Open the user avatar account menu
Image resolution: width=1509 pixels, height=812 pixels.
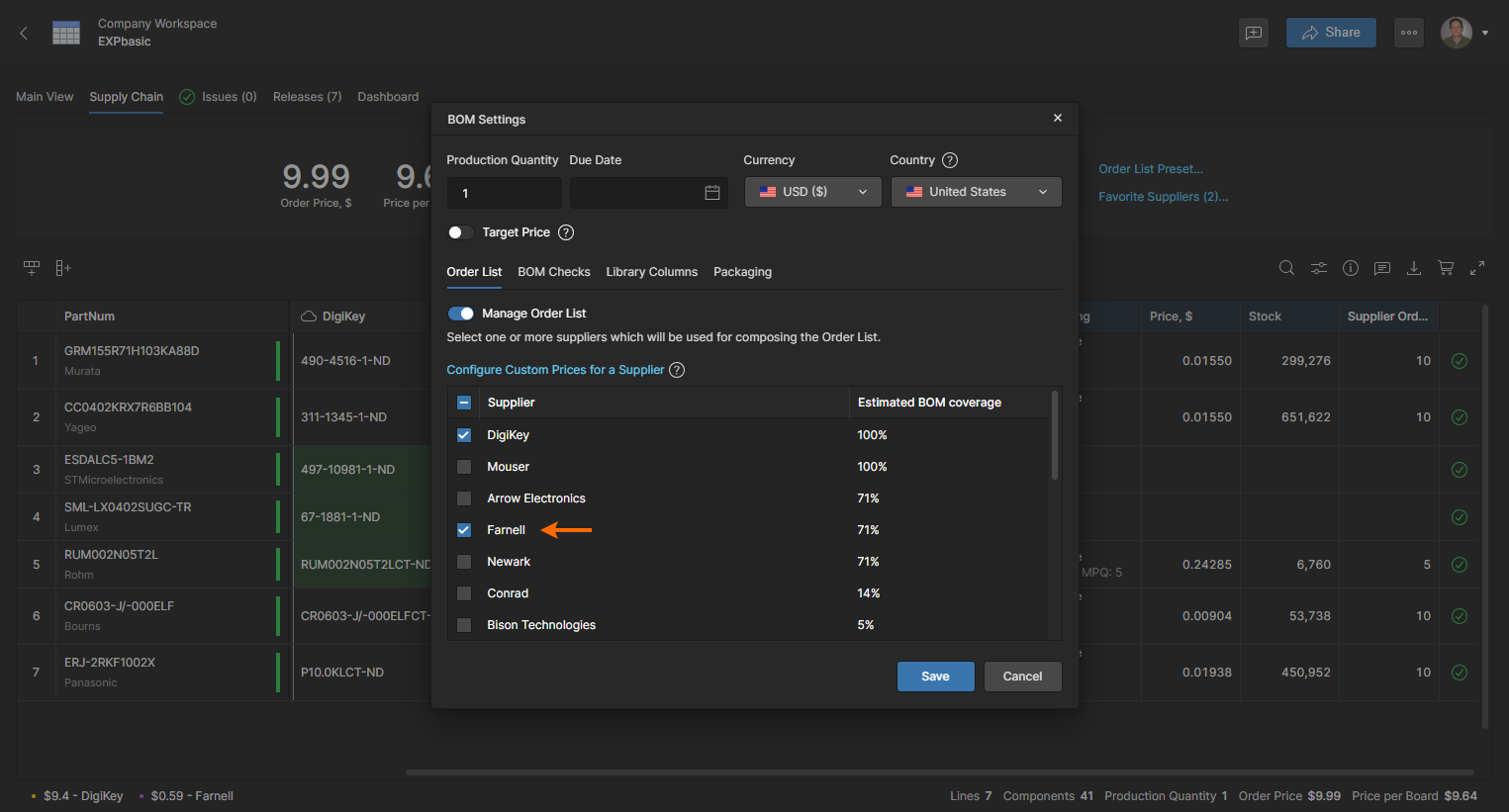pos(1463,33)
